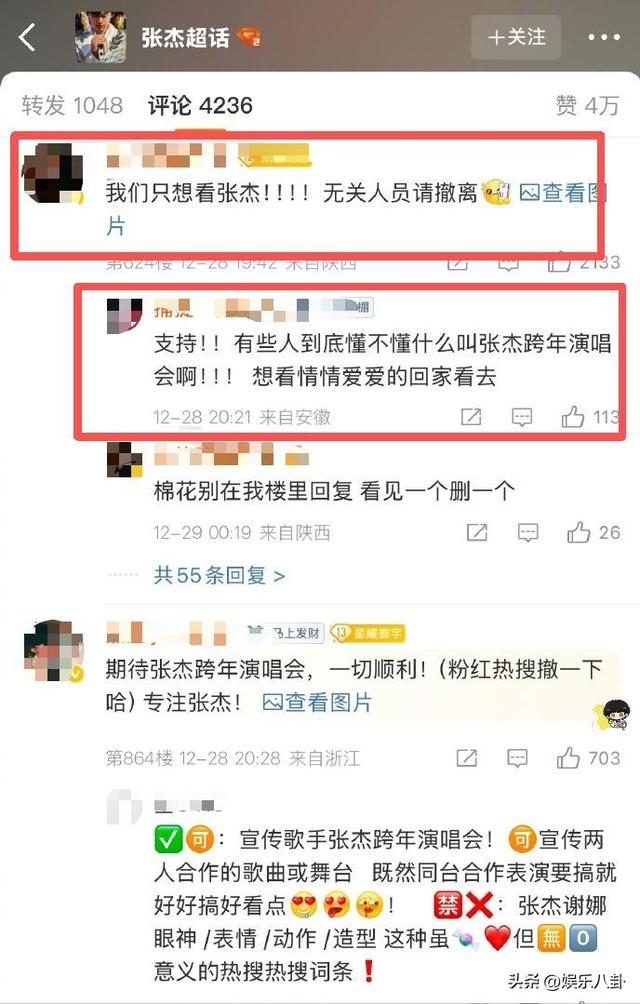View image in the 无关人员请撤离 comment
This screenshot has height=1004, width=640.
[562, 193]
